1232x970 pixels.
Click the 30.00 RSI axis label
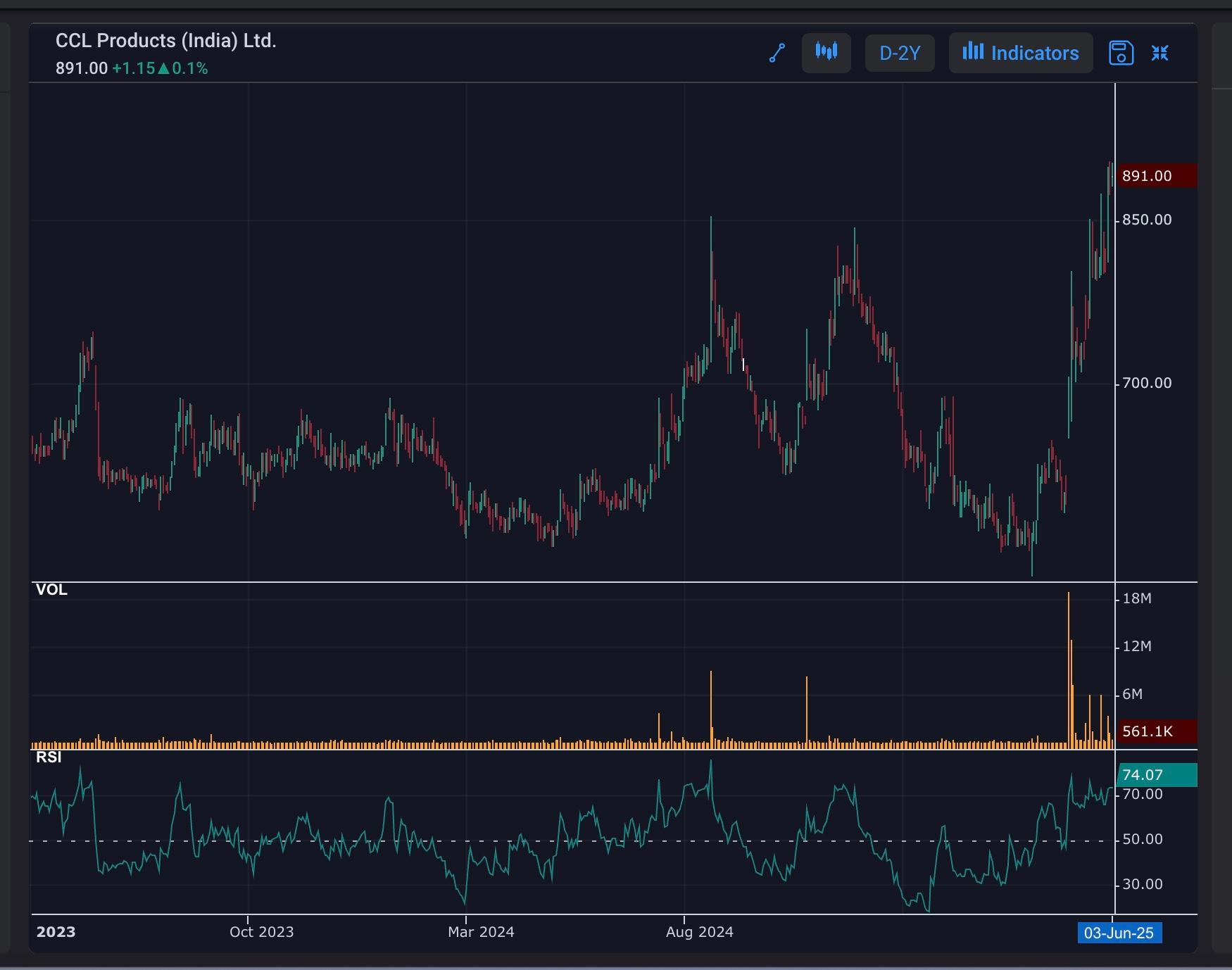1143,885
